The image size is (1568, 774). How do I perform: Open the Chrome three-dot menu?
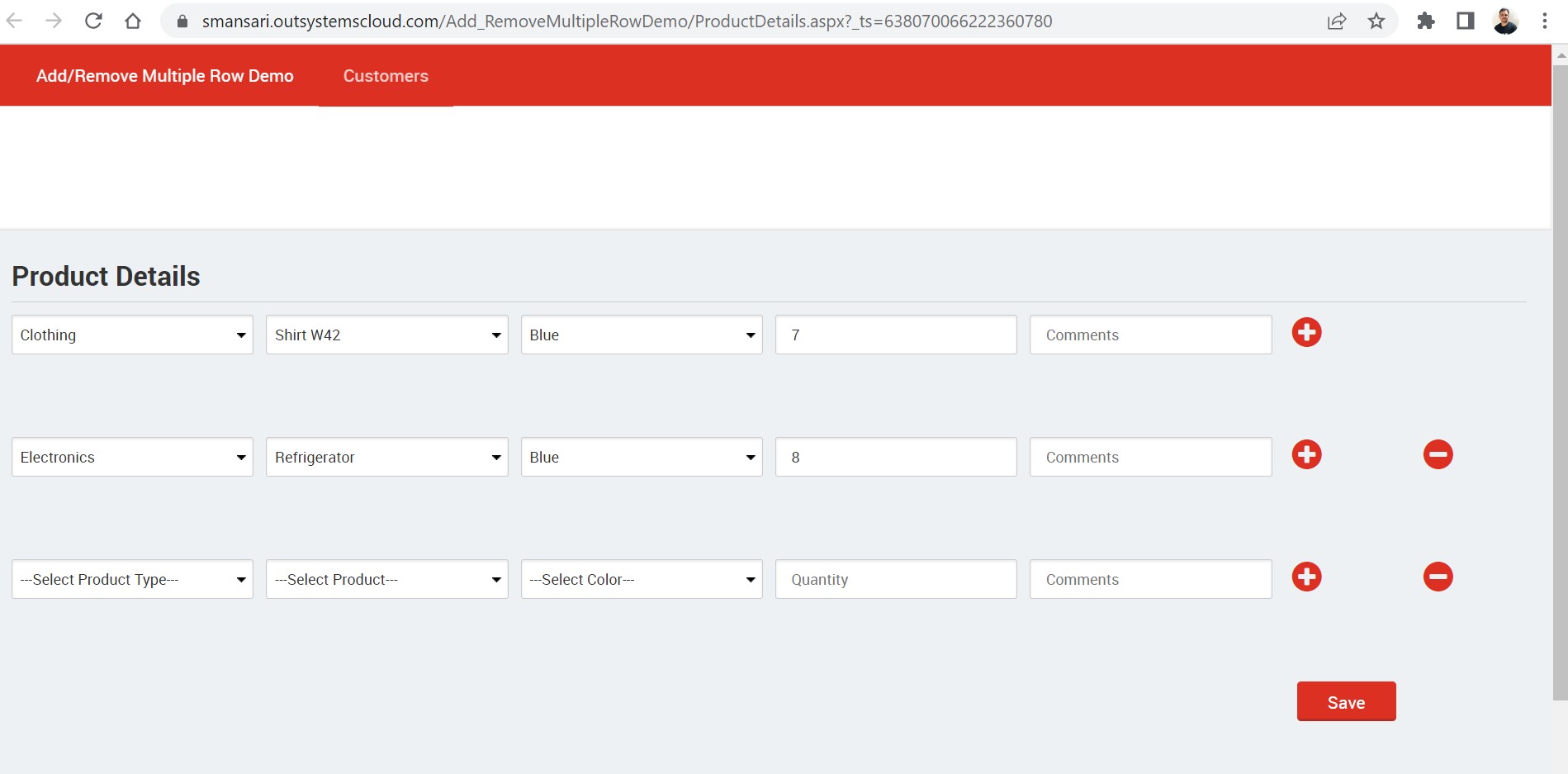pyautogui.click(x=1544, y=21)
